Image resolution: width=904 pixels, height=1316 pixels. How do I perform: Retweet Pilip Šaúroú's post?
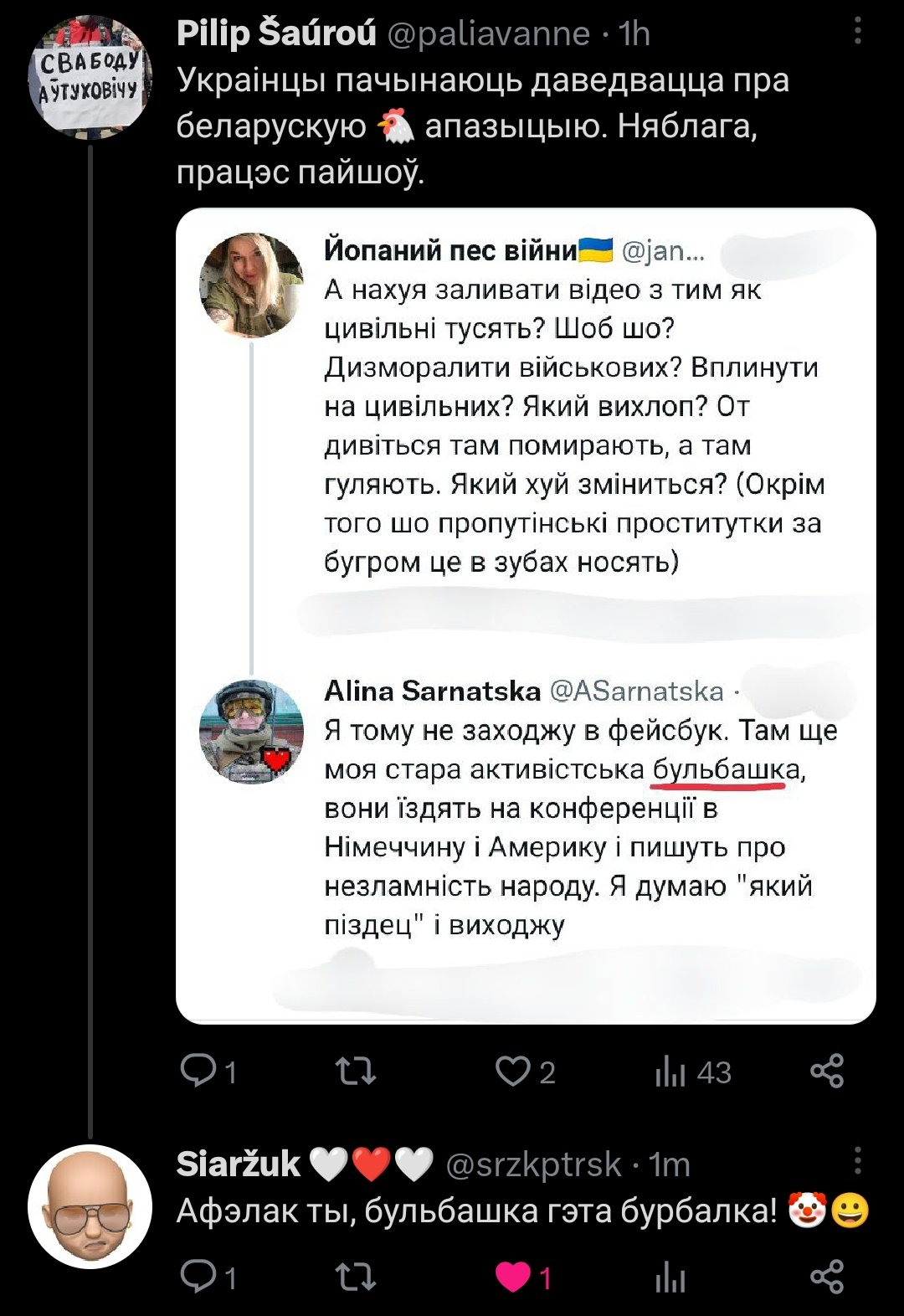pos(356,1072)
